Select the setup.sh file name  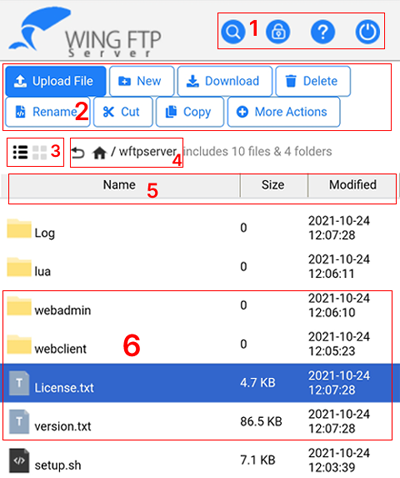click(x=58, y=465)
